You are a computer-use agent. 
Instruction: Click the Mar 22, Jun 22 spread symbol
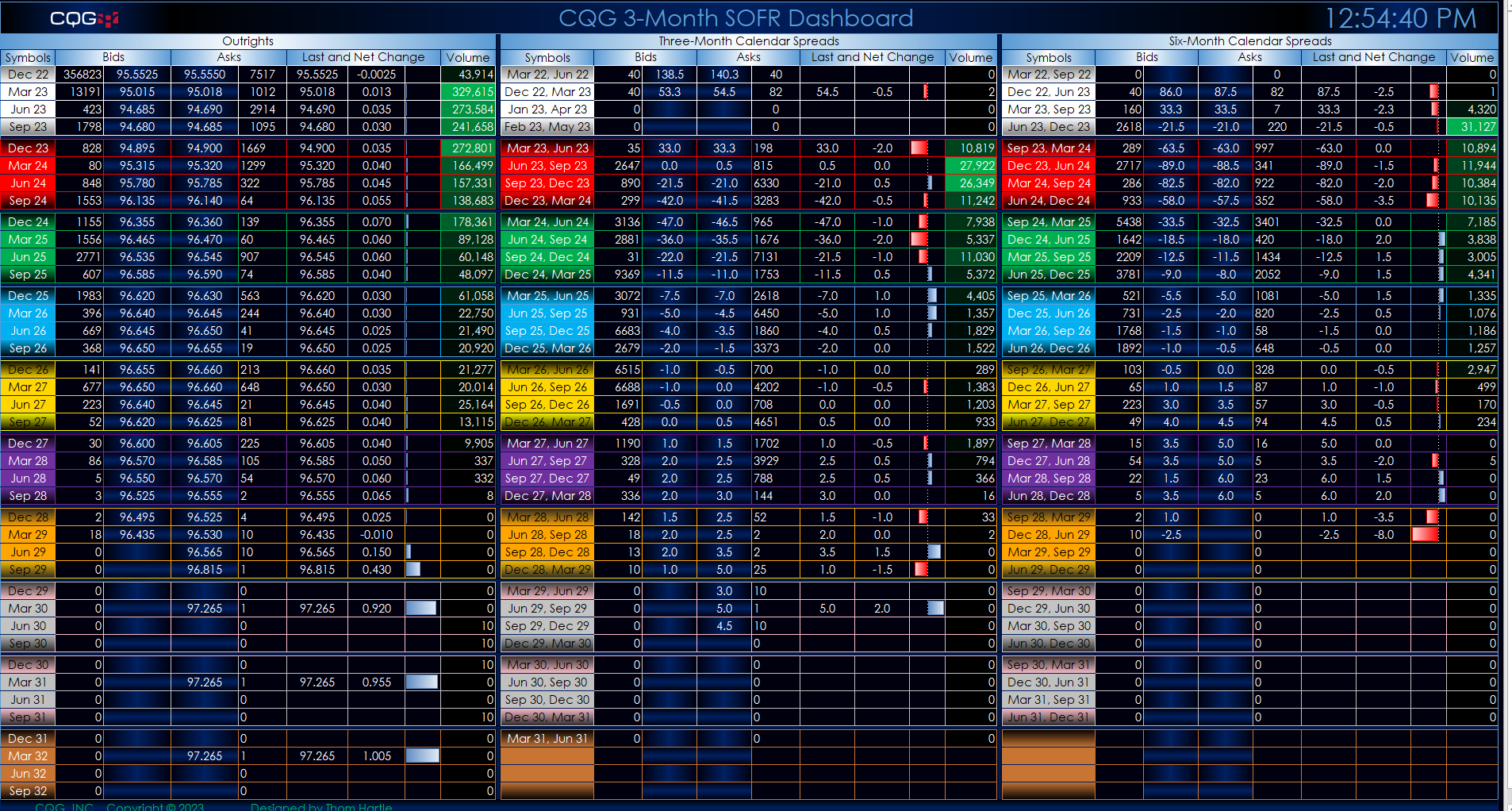(547, 75)
